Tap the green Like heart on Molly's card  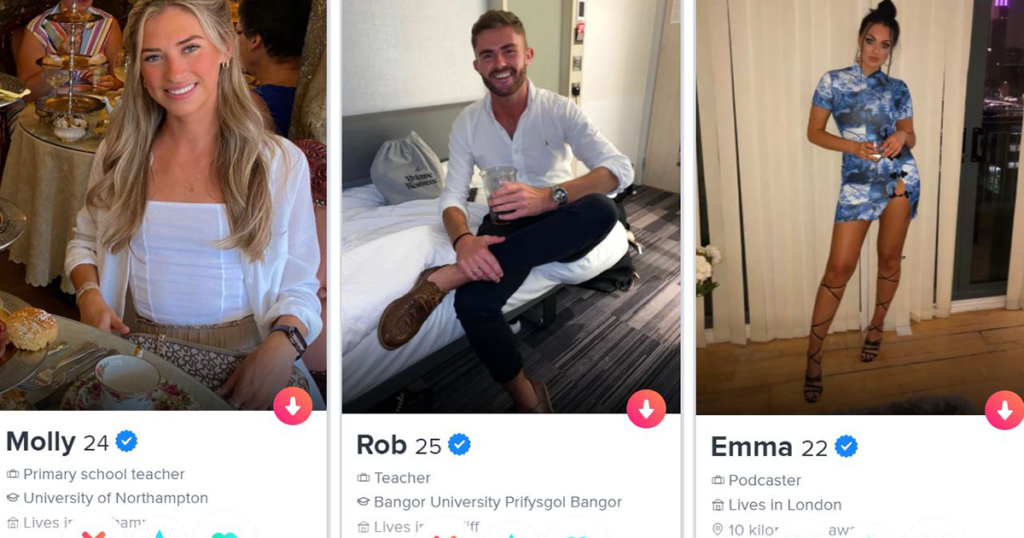[224, 533]
